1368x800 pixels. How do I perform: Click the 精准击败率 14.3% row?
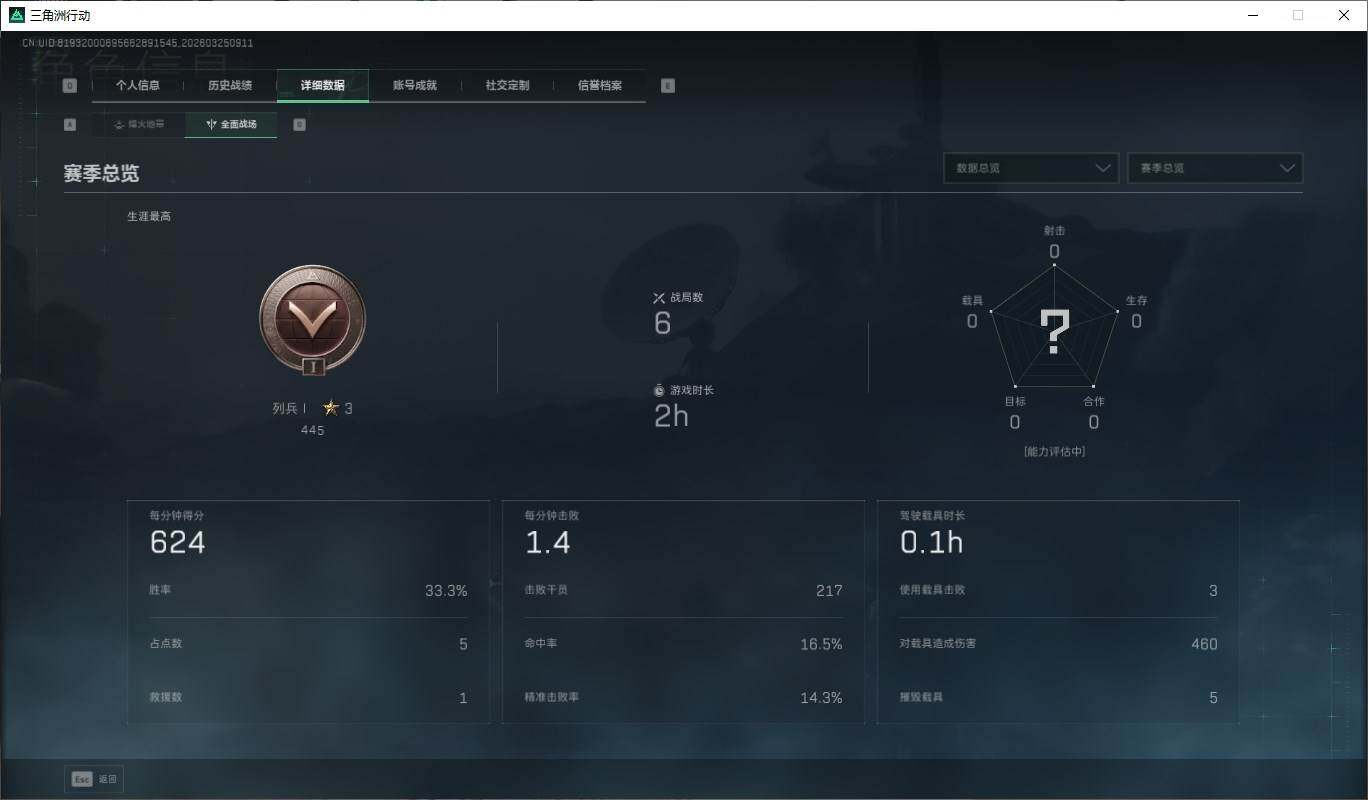683,697
